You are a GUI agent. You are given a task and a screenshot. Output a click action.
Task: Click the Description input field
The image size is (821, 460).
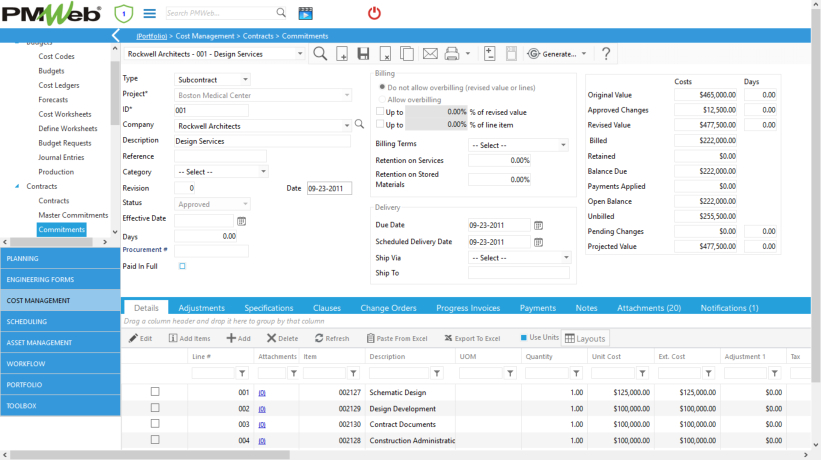tap(262, 141)
